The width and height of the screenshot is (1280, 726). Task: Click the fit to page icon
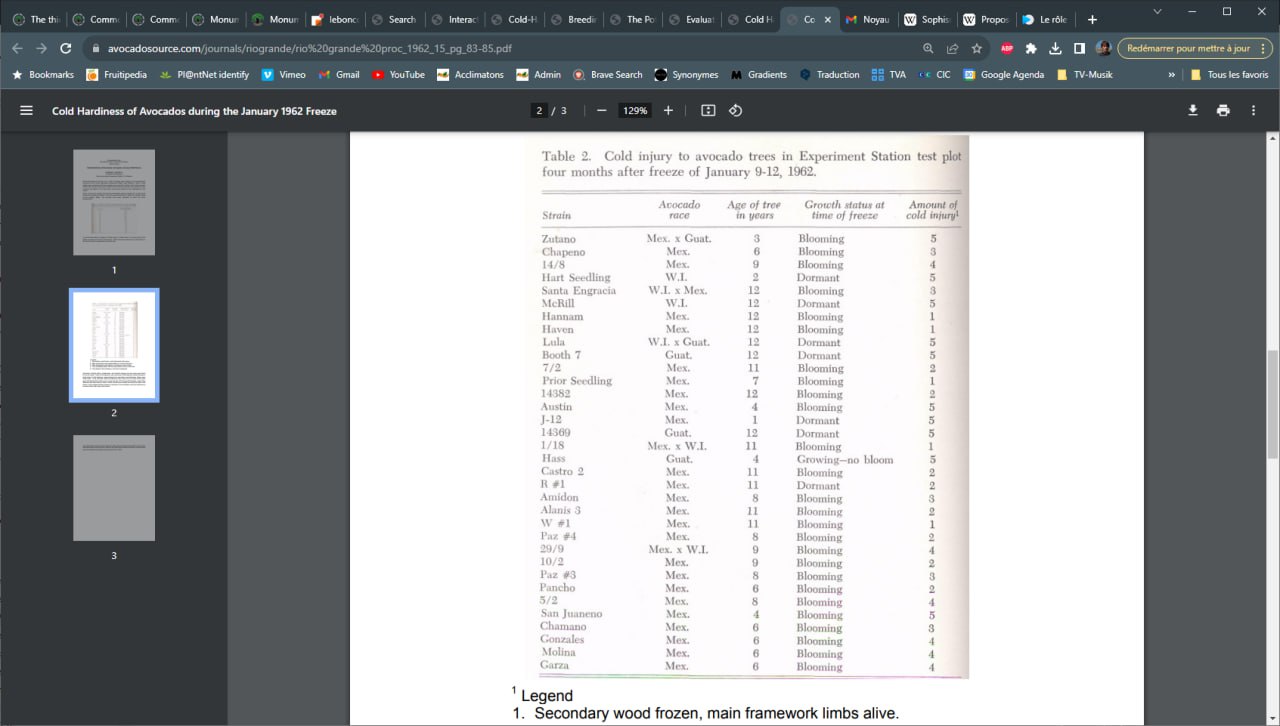(708, 111)
